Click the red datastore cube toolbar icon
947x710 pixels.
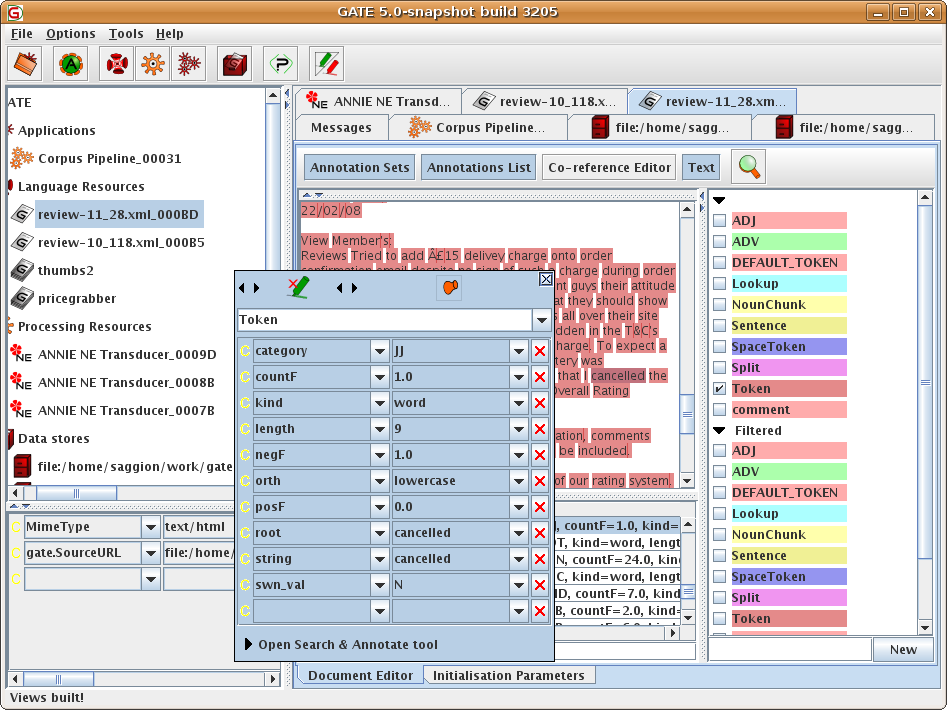click(234, 63)
